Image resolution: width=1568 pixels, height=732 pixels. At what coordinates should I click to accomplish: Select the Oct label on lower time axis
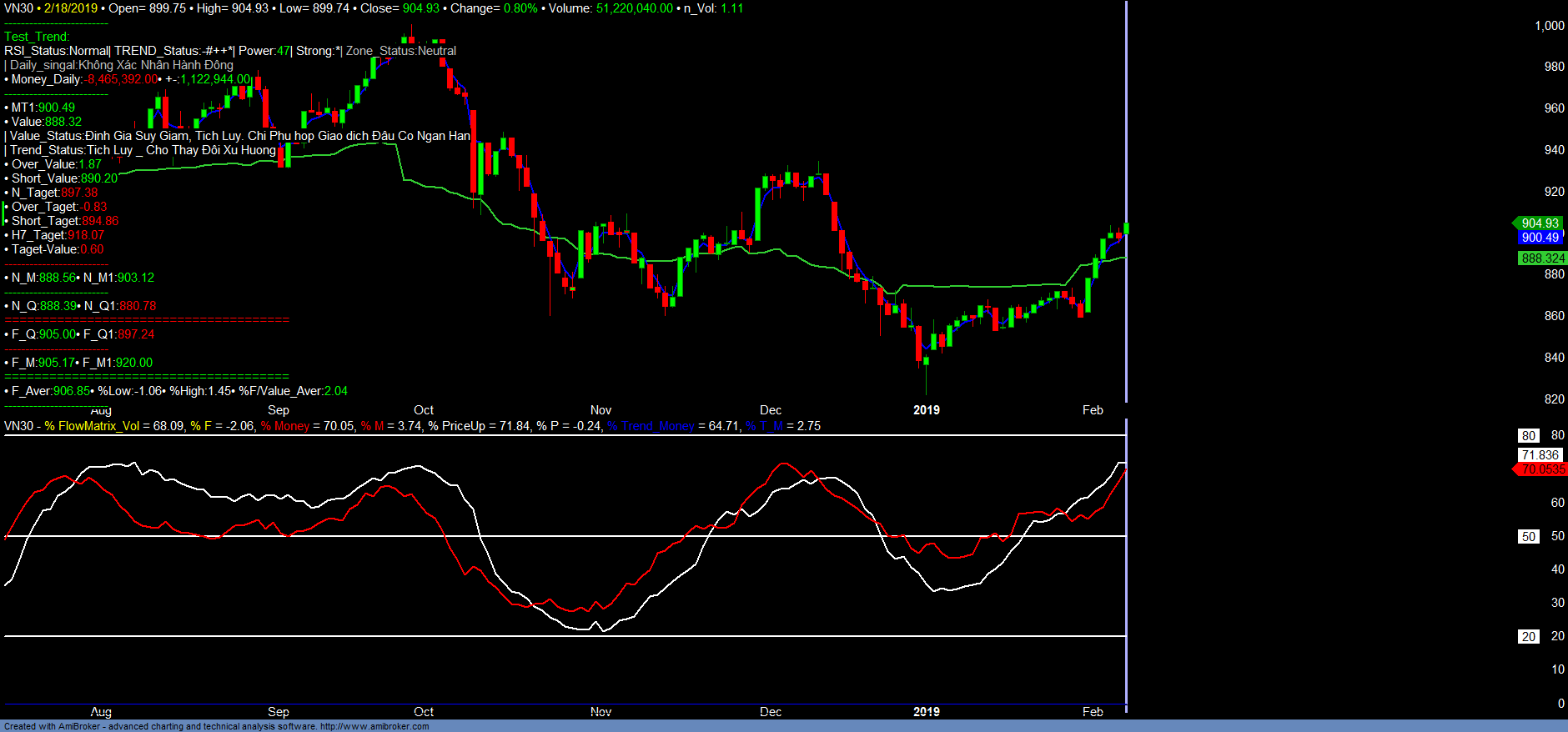(424, 712)
